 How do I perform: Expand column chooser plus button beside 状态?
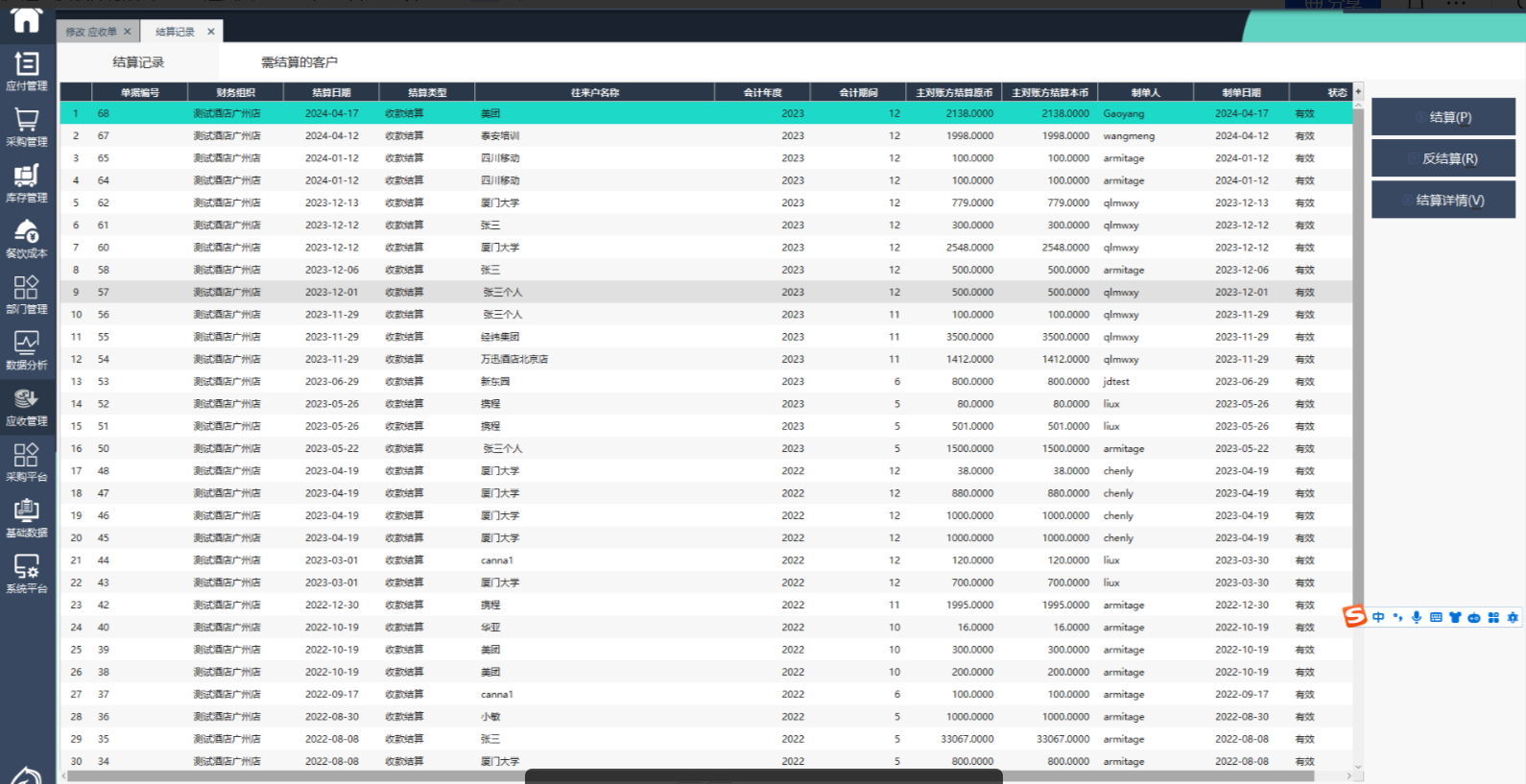[1358, 92]
